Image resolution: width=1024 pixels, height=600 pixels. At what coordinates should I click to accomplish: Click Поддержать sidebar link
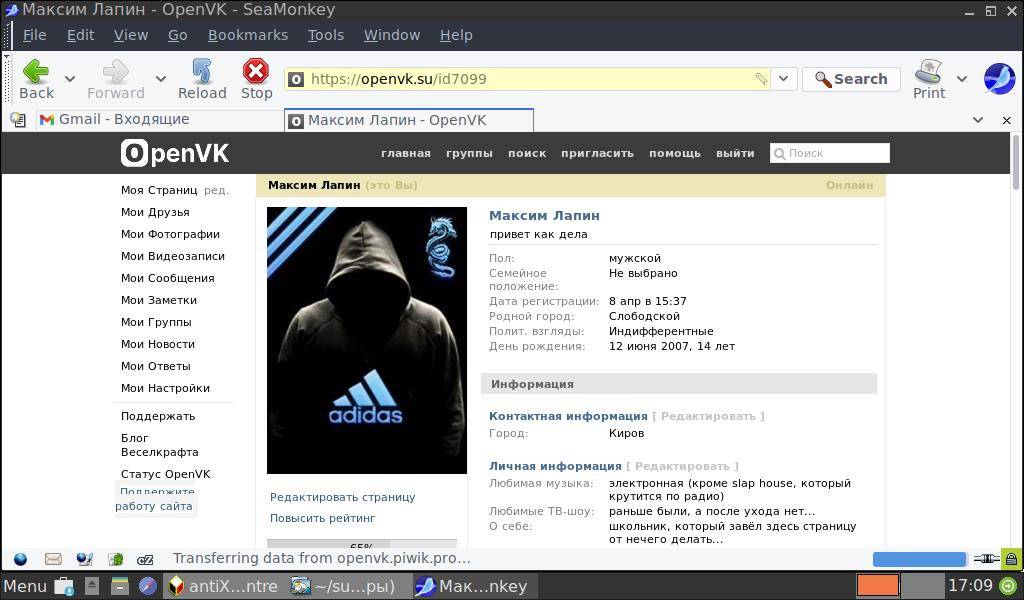point(158,417)
